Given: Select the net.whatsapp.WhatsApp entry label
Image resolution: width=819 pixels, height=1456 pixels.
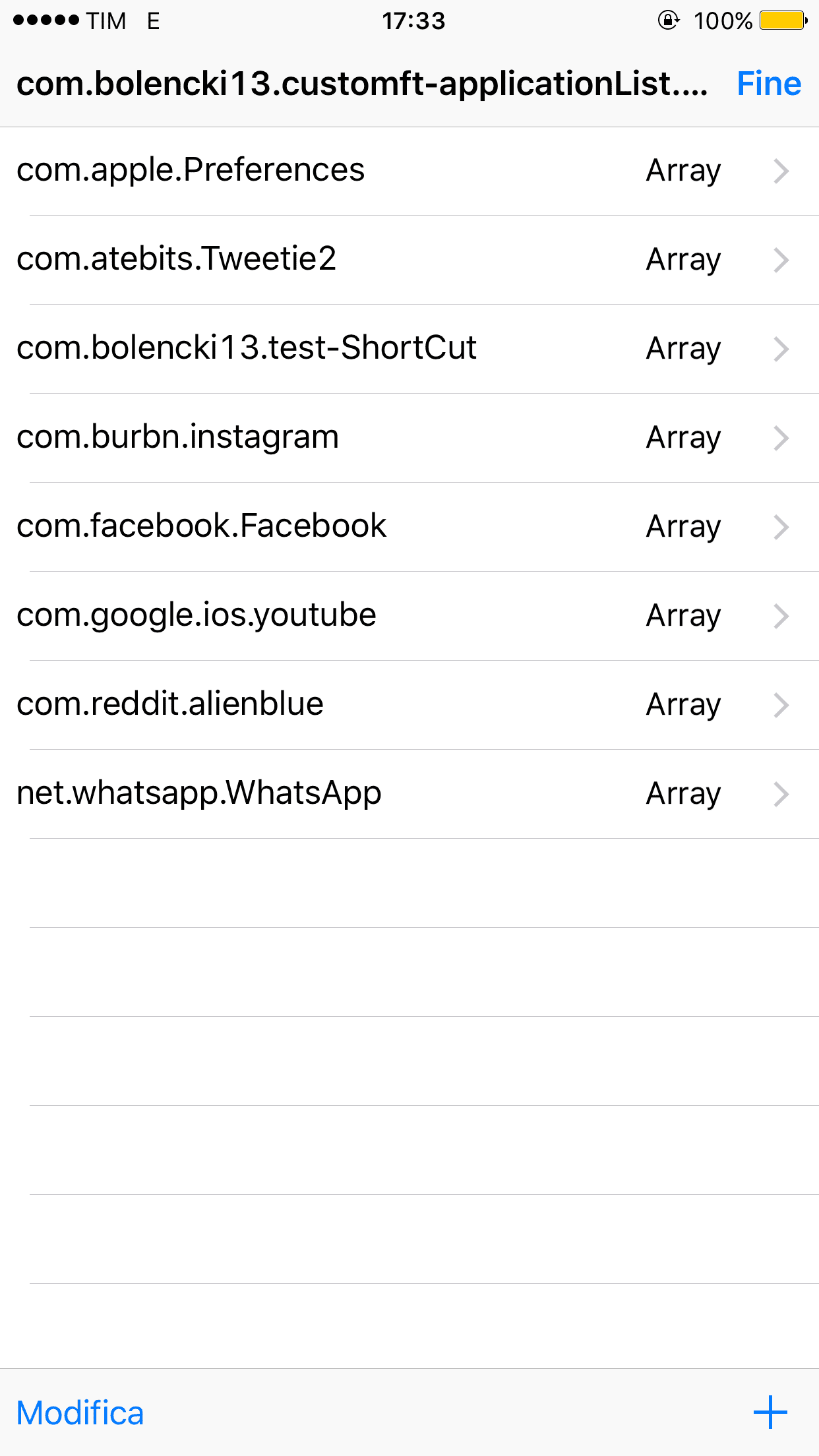Looking at the screenshot, I should click(198, 793).
